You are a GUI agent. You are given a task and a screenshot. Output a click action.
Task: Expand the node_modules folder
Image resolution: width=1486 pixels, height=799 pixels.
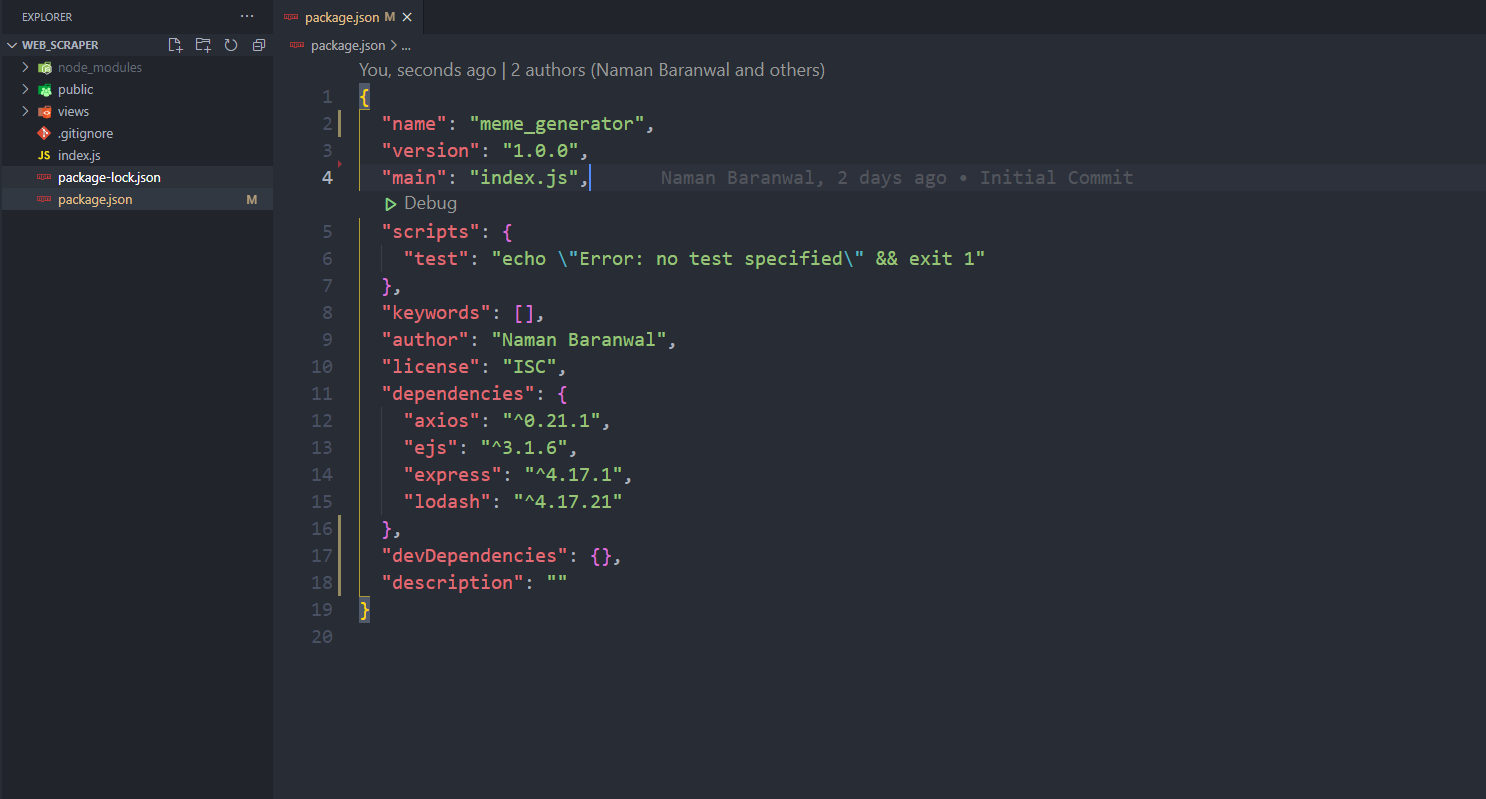26,67
